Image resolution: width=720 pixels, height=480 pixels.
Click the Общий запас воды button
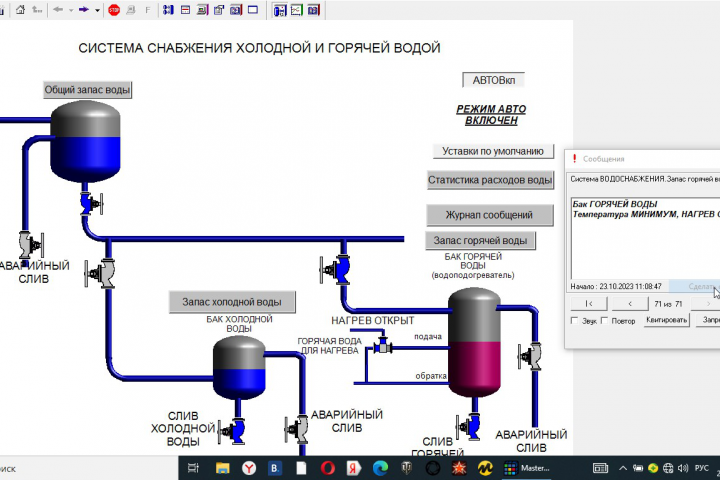click(87, 90)
